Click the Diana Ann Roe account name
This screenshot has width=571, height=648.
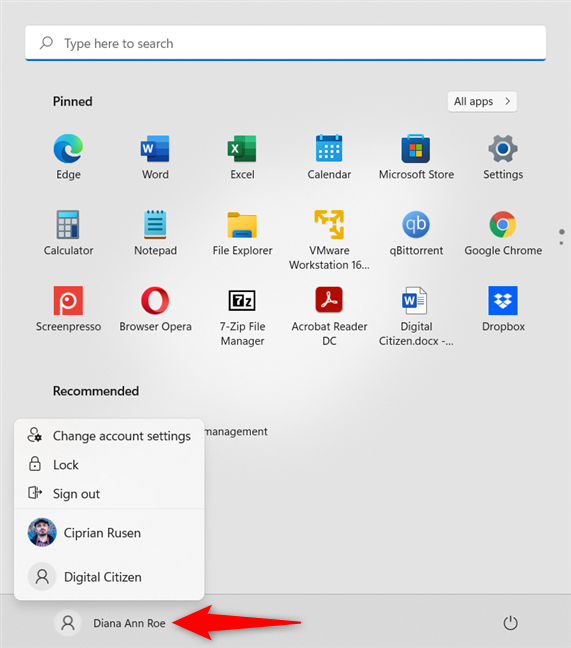[129, 623]
